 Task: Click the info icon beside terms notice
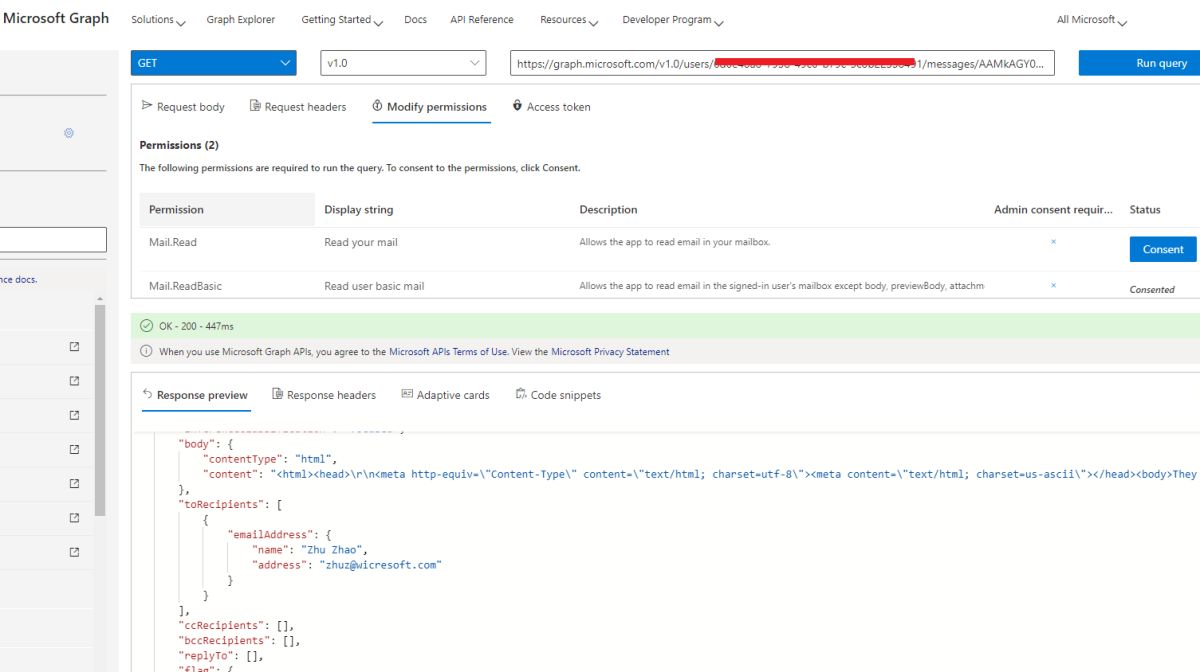tap(147, 352)
